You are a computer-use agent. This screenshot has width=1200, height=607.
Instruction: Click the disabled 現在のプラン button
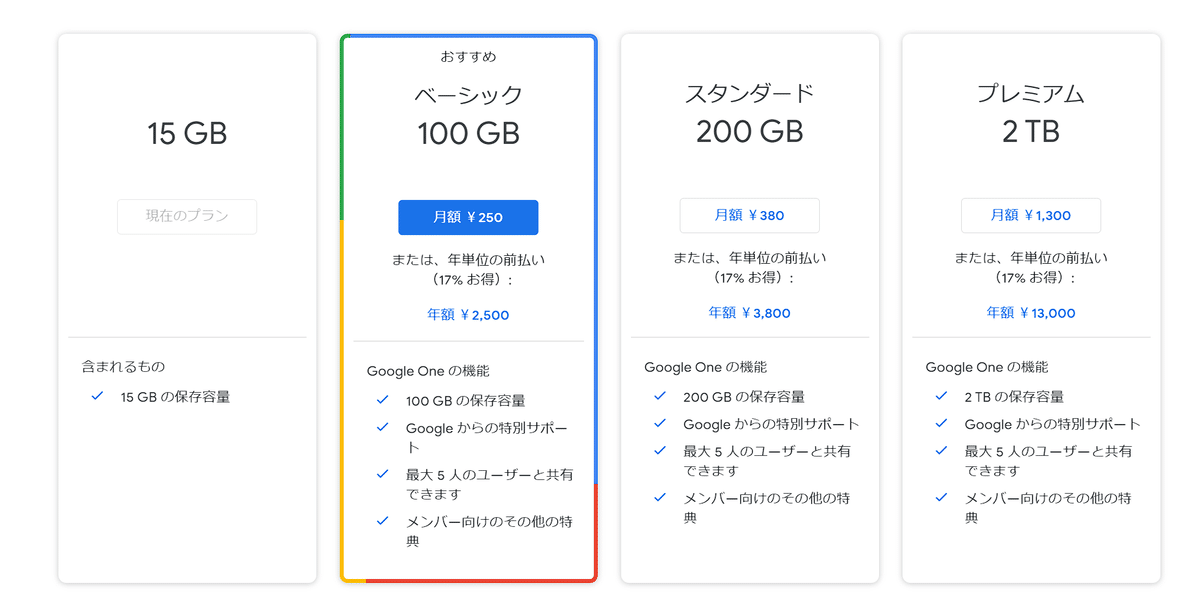(x=187, y=216)
